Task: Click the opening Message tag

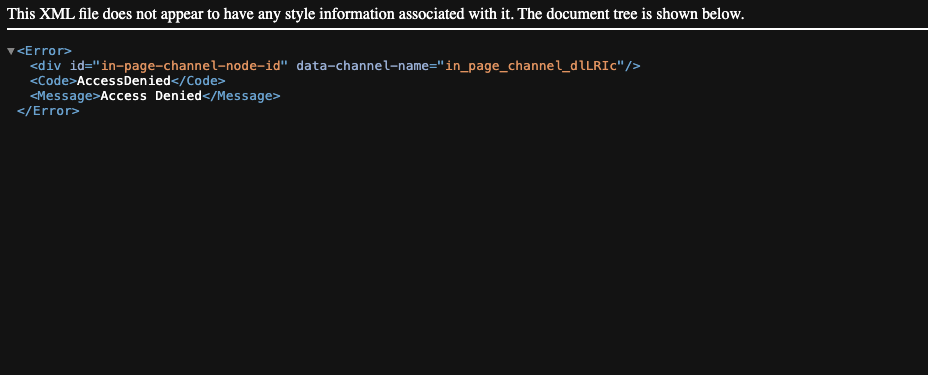Action: pyautogui.click(x=66, y=95)
